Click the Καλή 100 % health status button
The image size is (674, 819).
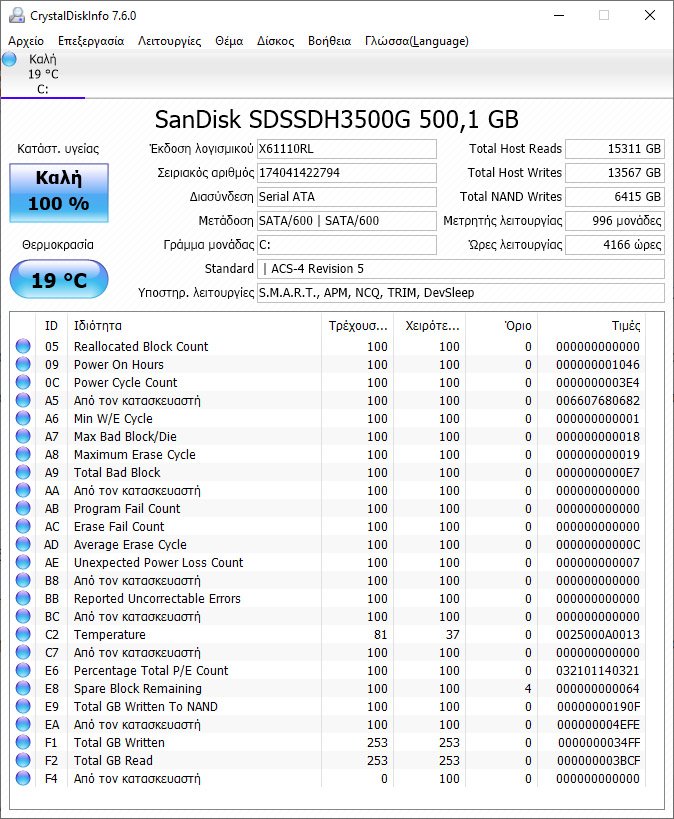click(x=59, y=193)
